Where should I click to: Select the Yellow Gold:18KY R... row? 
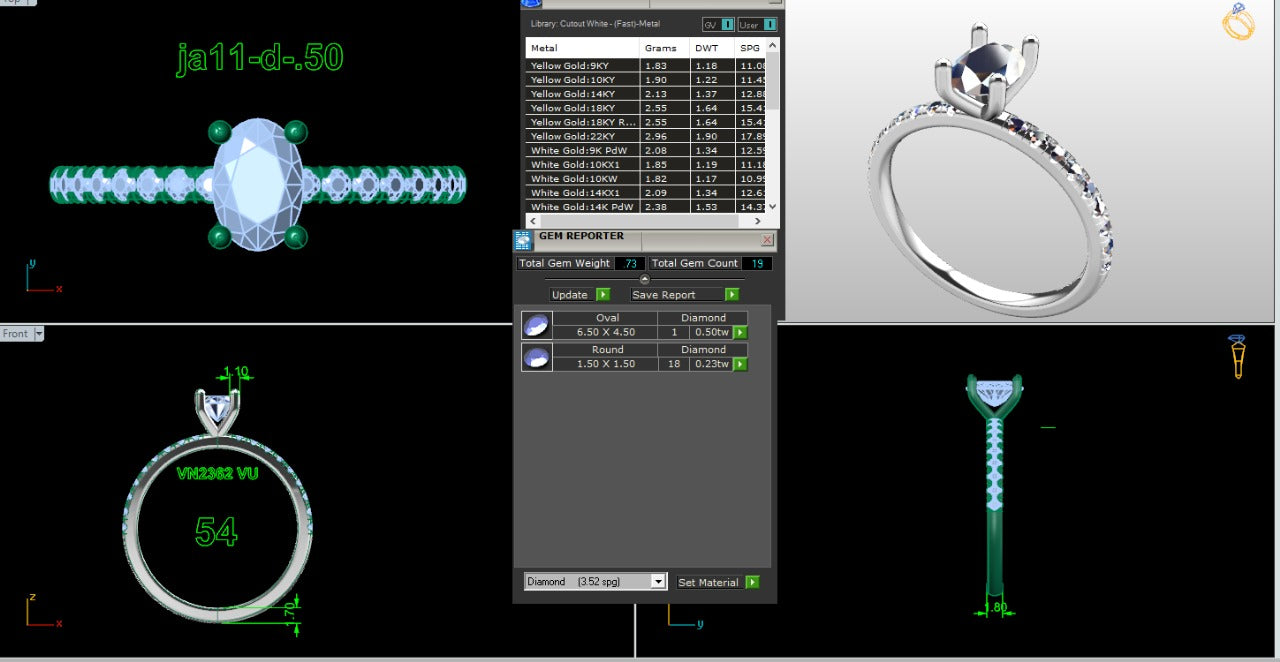point(646,122)
